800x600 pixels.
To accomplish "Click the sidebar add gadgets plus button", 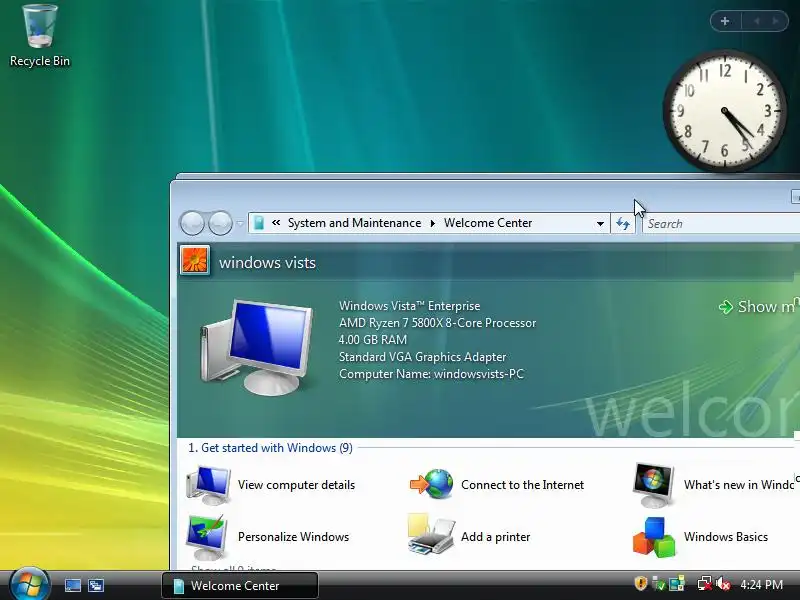I will pos(724,21).
